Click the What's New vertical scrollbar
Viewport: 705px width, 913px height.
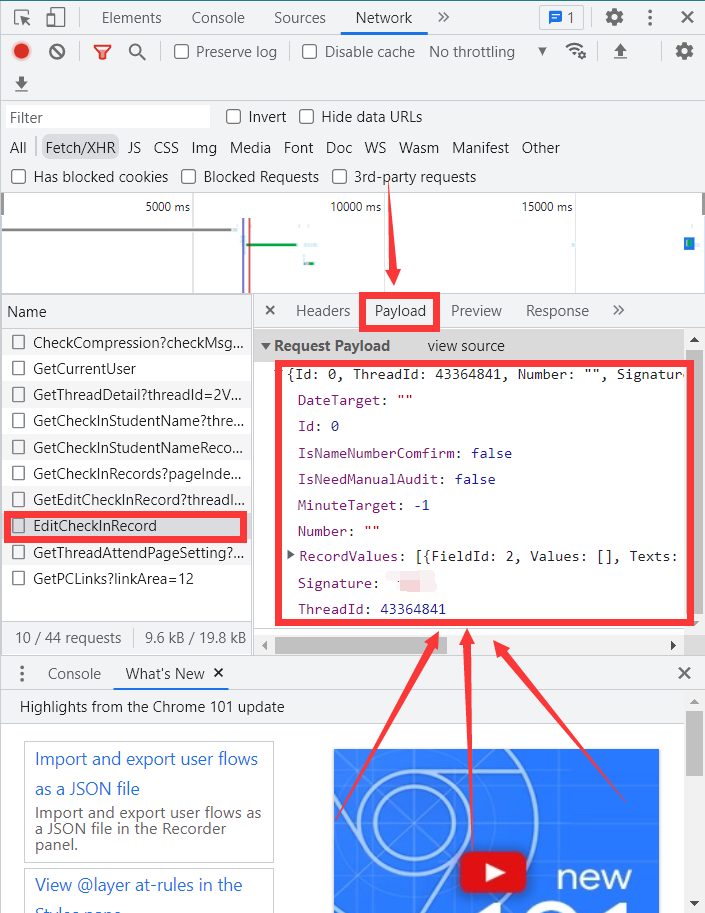pos(694,744)
